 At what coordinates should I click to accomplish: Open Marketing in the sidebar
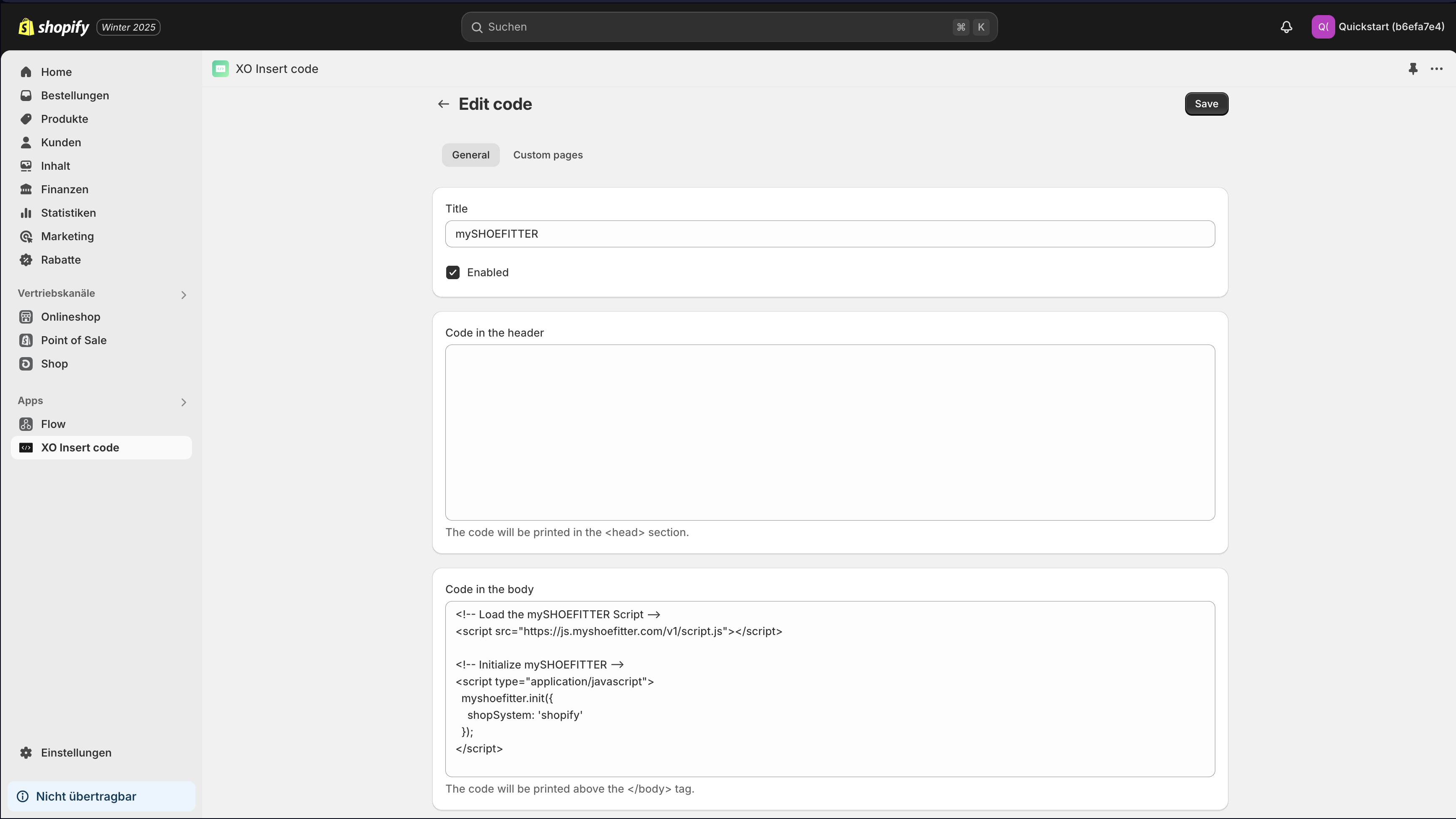coord(101,236)
